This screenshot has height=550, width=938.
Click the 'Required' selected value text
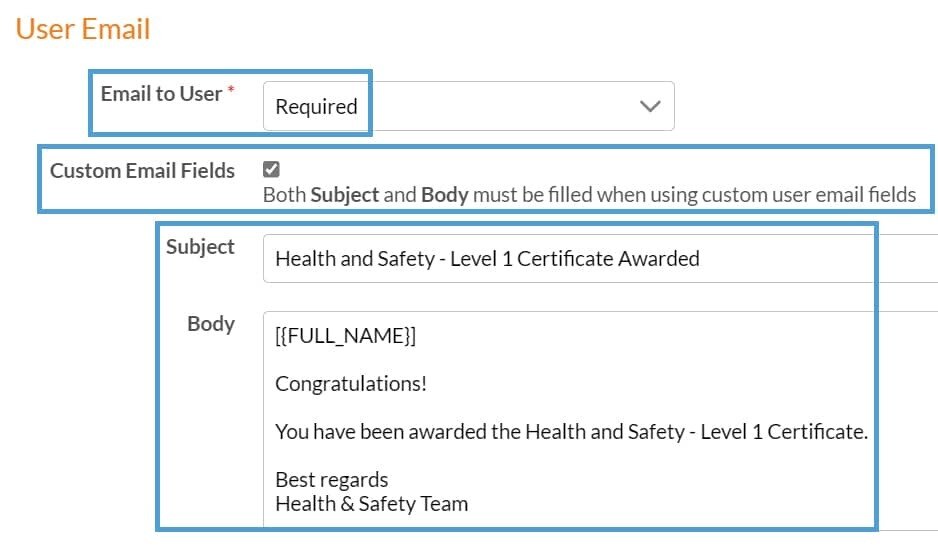pyautogui.click(x=316, y=107)
